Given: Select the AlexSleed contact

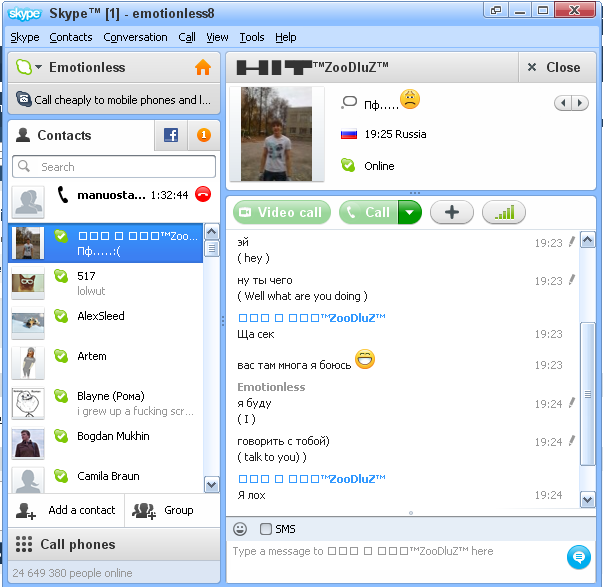Looking at the screenshot, I should point(106,323).
